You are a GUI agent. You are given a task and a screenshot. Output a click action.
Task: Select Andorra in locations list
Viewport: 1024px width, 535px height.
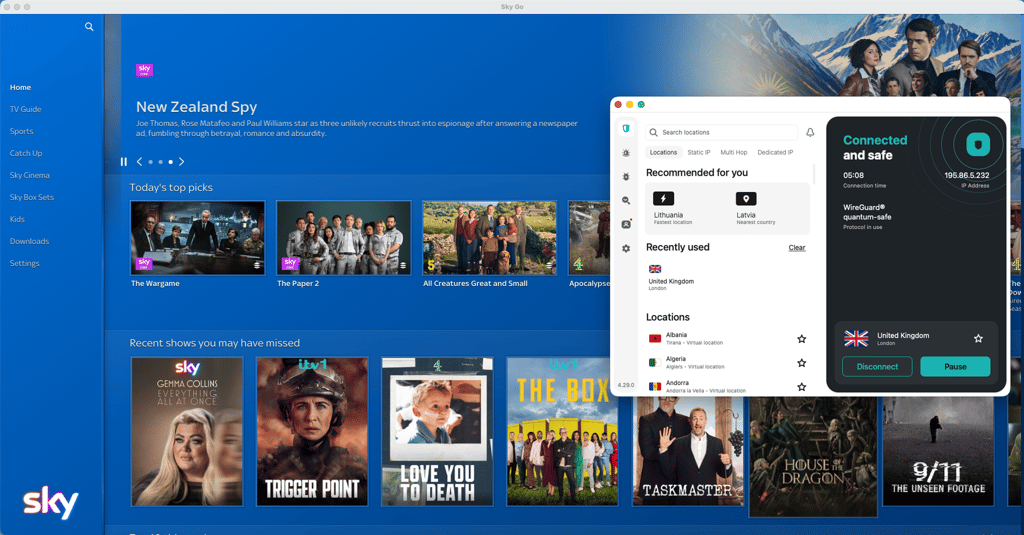[x=718, y=387]
